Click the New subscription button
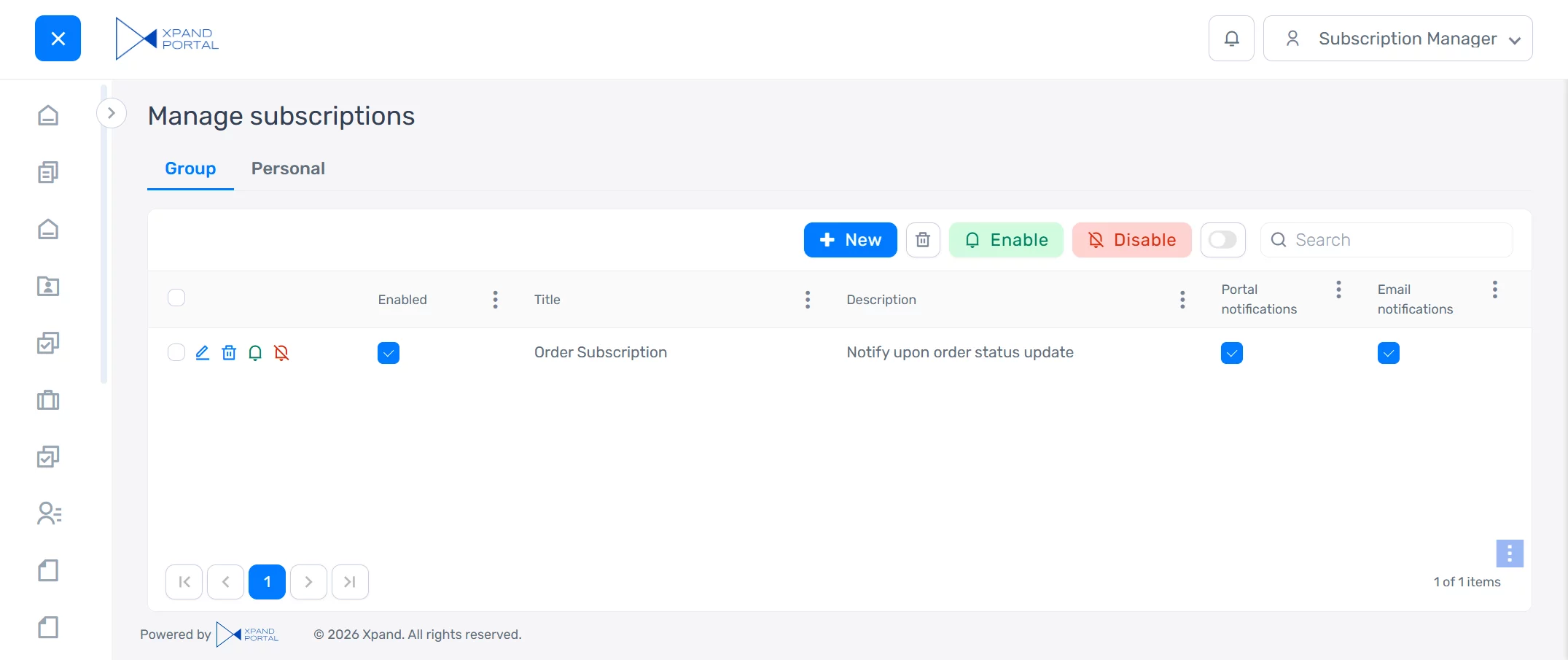1568x660 pixels. pyautogui.click(x=850, y=240)
